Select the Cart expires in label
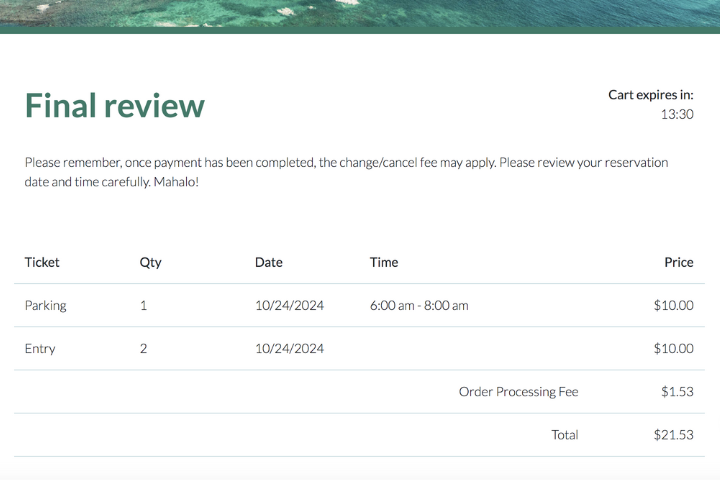The image size is (720, 480). 650,95
